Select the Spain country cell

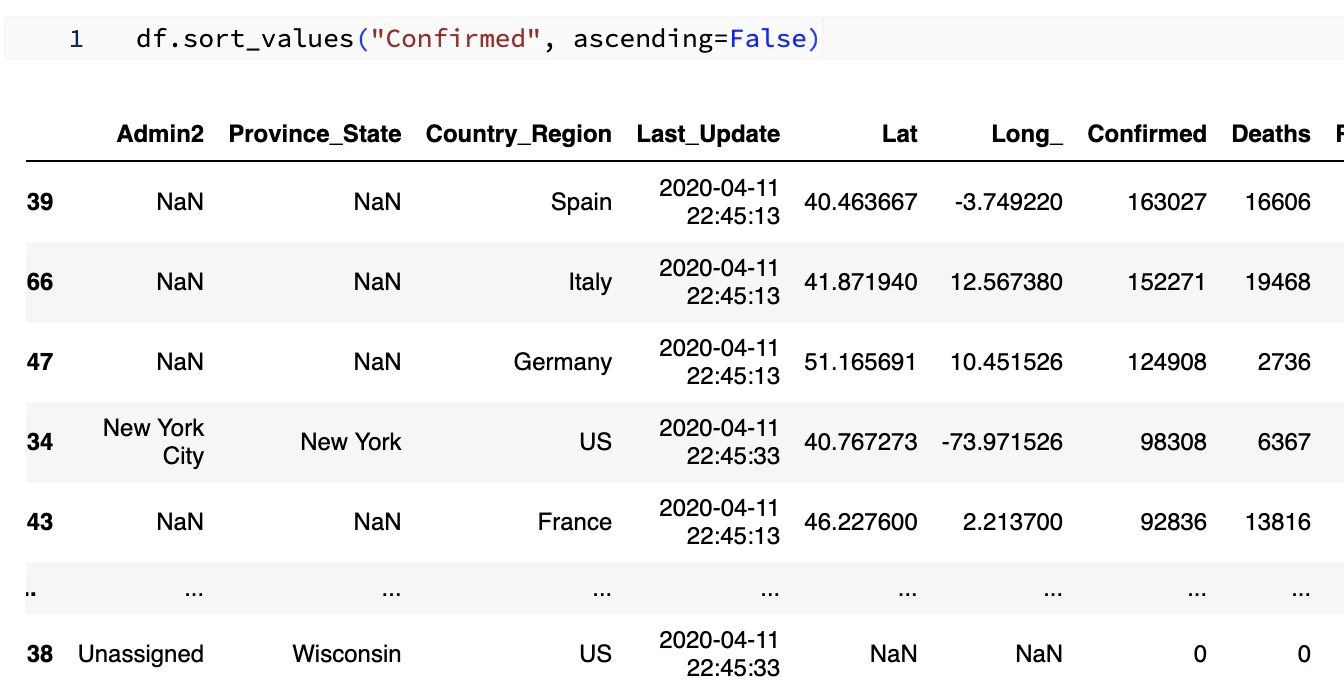581,202
